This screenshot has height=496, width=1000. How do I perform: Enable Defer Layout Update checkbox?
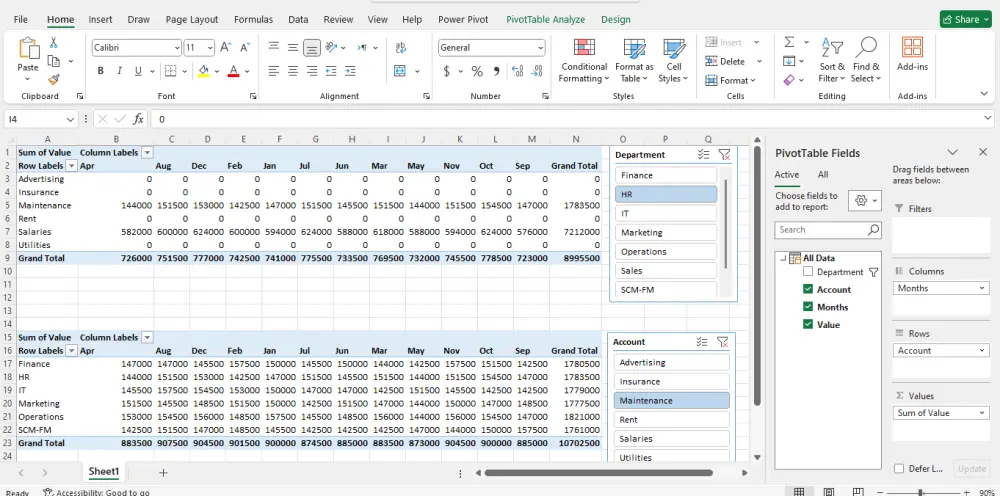coord(899,469)
